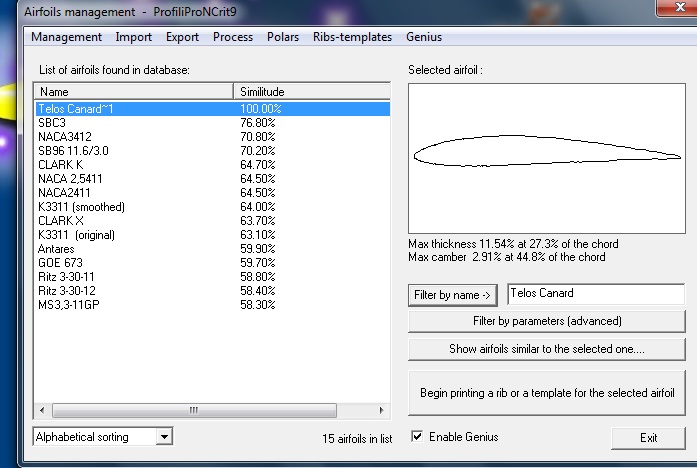
Task: Click the horizontal scrollbar right arrow
Action: coord(382,410)
